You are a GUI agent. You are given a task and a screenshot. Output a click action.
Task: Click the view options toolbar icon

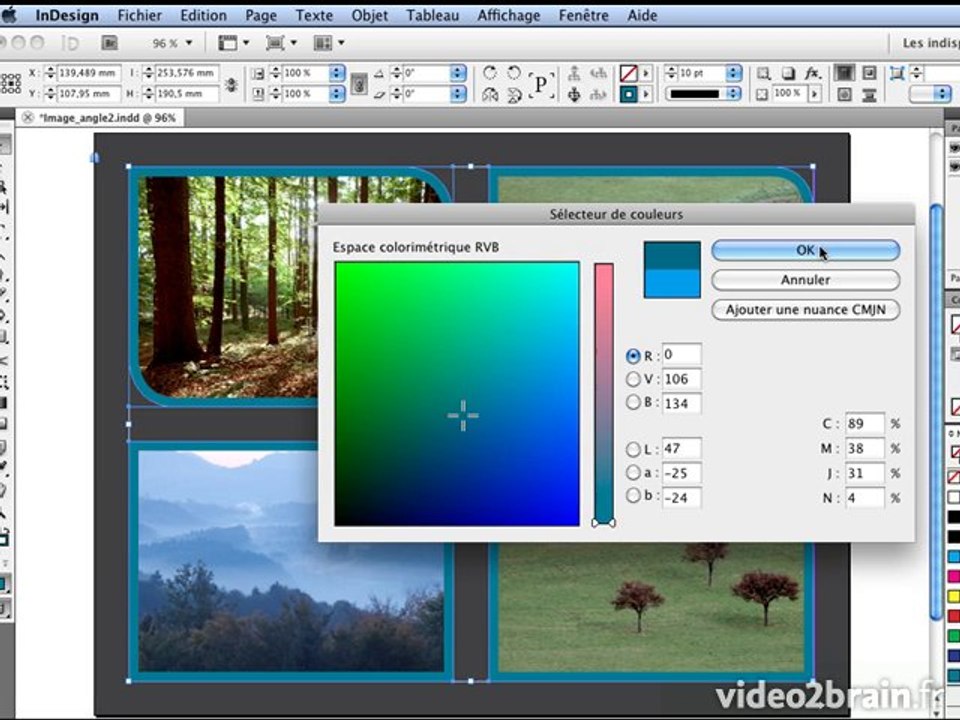pyautogui.click(x=228, y=43)
